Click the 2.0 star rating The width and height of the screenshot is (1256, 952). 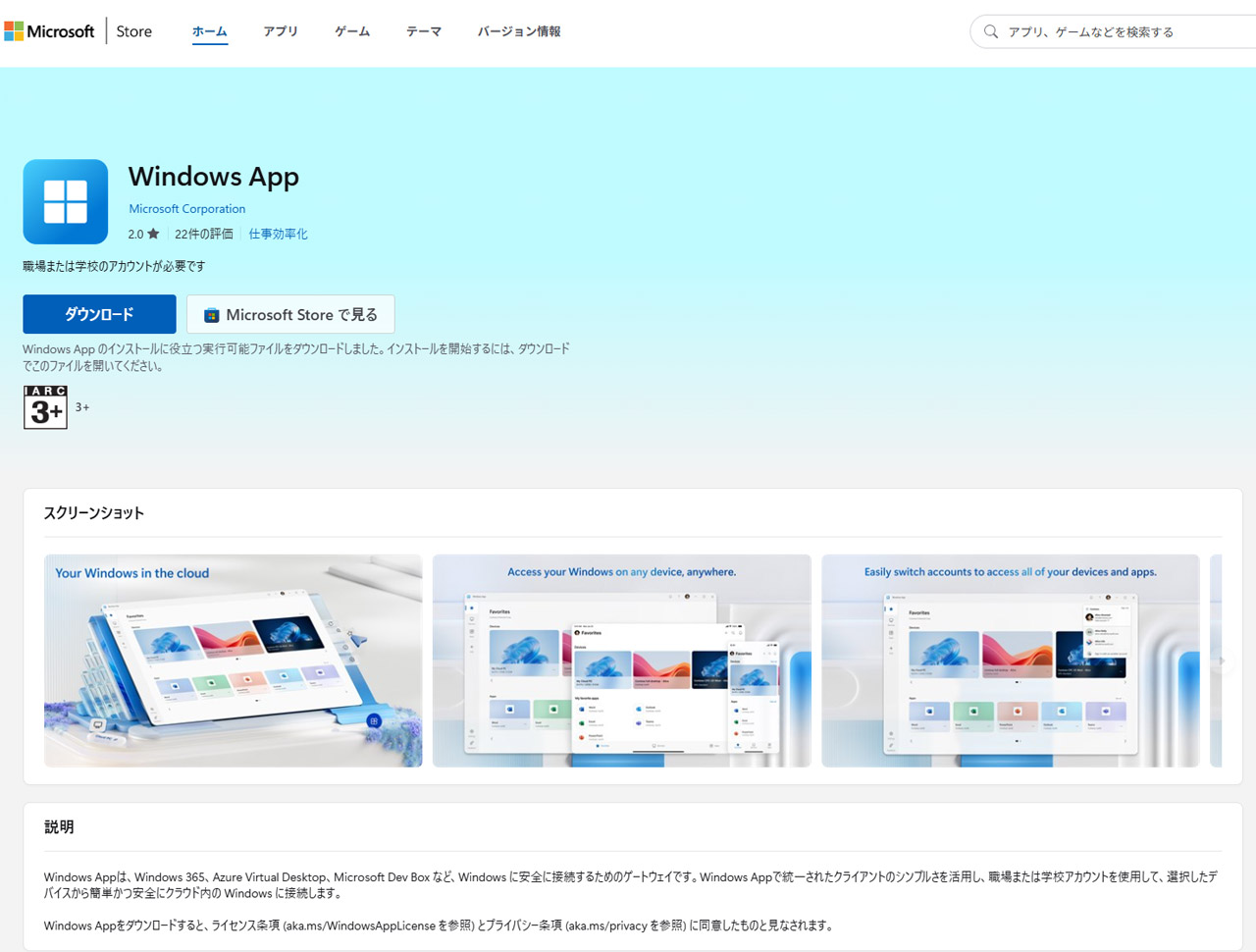coord(143,234)
